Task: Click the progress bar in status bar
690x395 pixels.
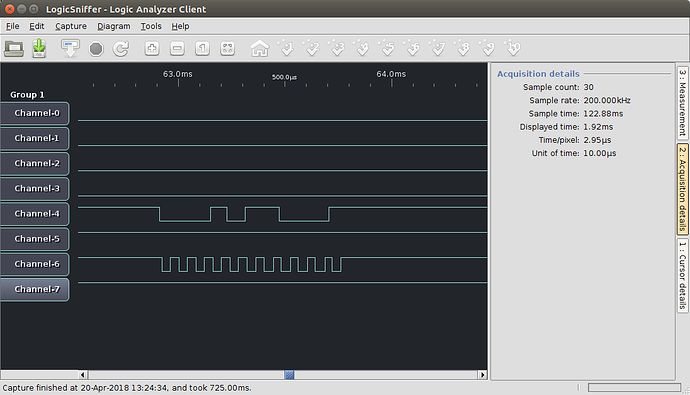Action: pyautogui.click(x=634, y=388)
